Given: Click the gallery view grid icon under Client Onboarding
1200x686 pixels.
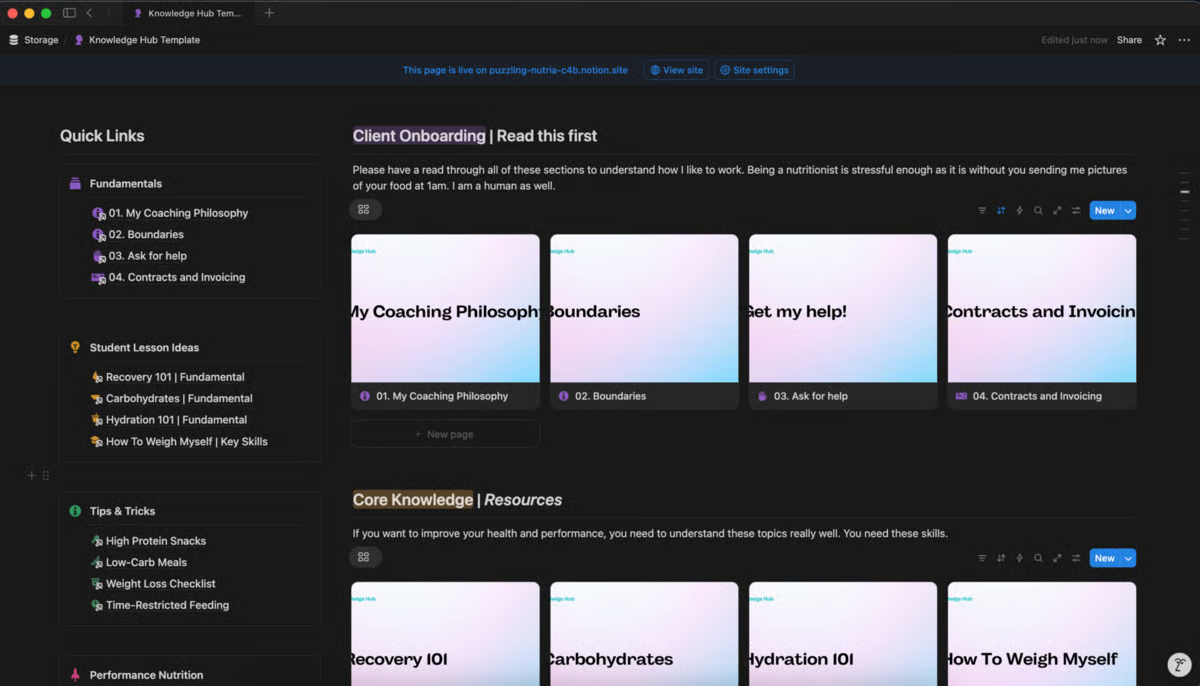Looking at the screenshot, I should point(364,209).
